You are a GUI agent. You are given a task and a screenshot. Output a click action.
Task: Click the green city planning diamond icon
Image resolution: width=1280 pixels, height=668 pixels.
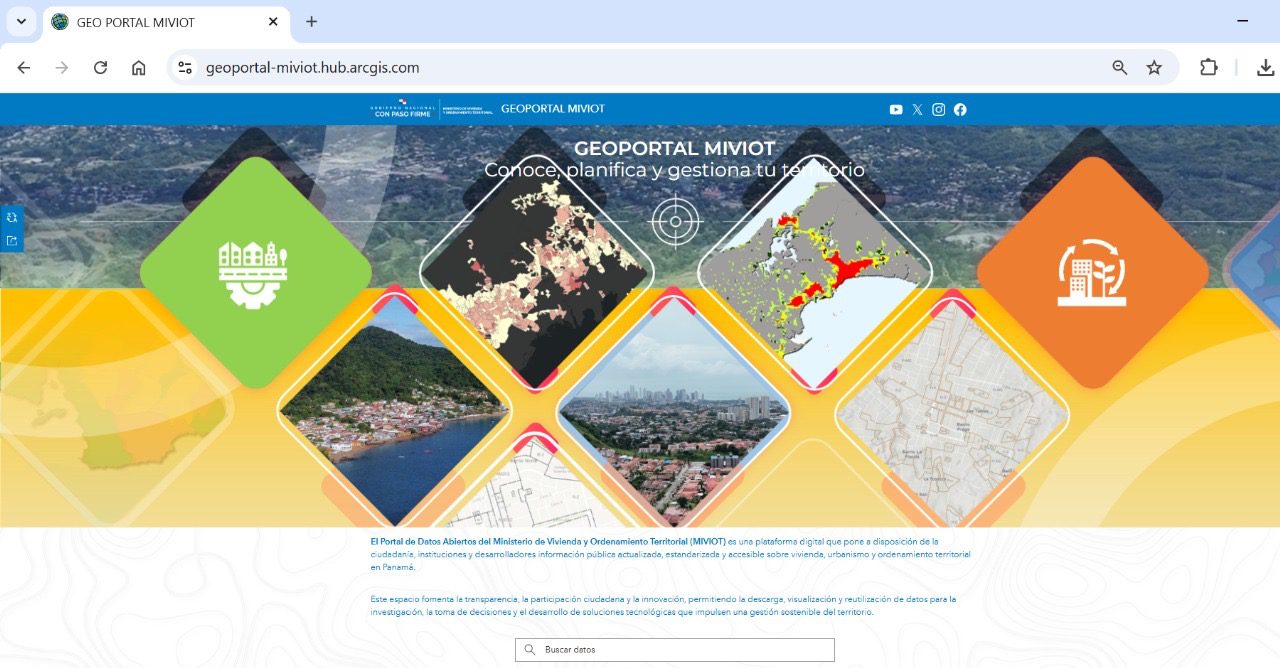pyautogui.click(x=255, y=272)
